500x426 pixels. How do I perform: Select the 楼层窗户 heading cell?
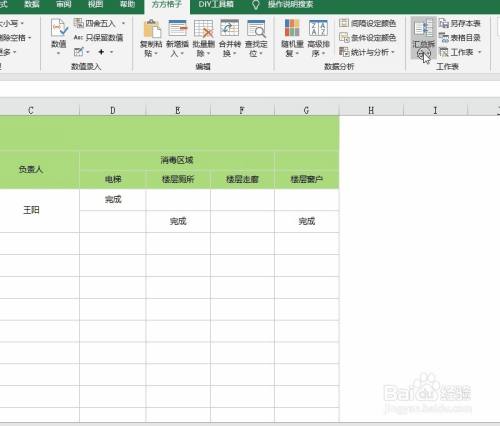307,179
